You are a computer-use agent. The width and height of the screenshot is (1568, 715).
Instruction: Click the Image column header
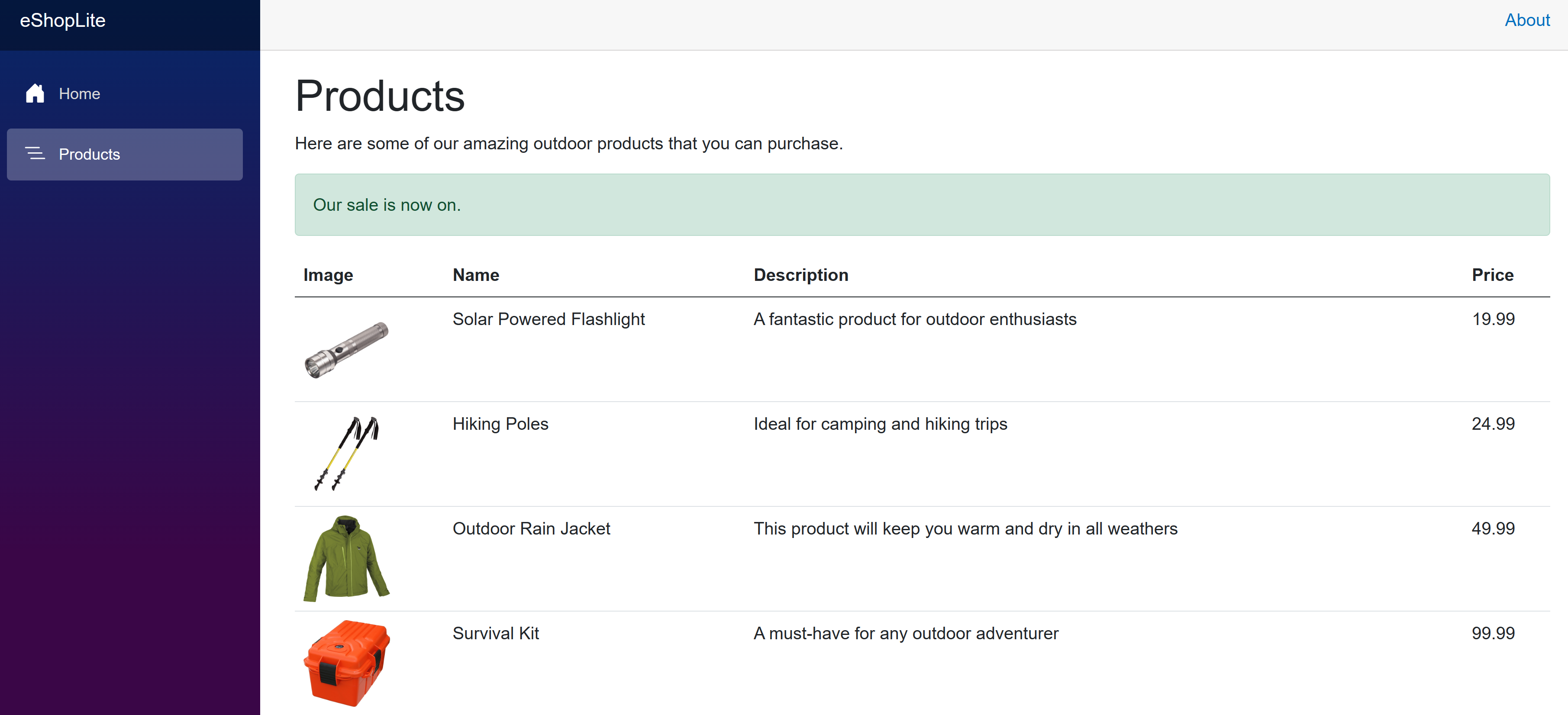click(328, 275)
